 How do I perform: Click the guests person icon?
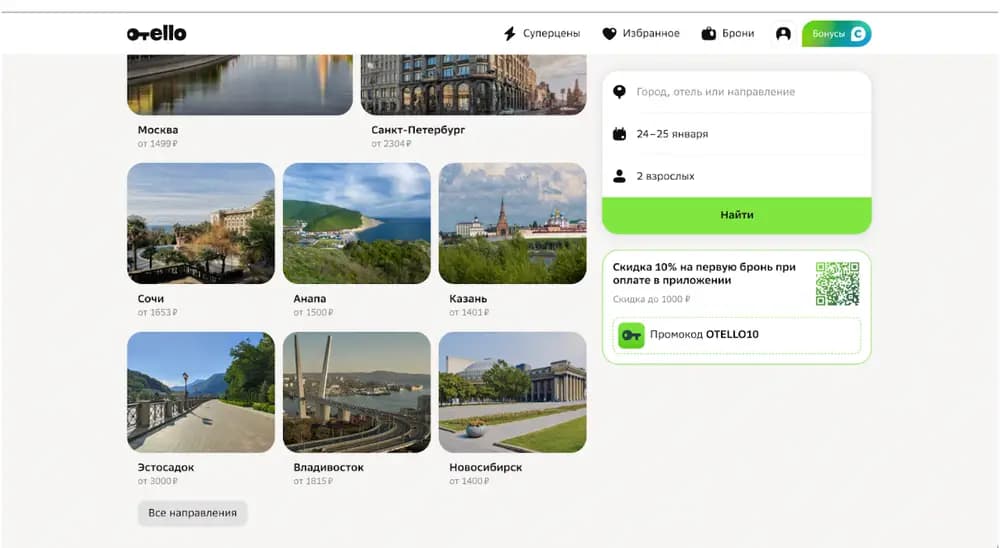tap(619, 176)
